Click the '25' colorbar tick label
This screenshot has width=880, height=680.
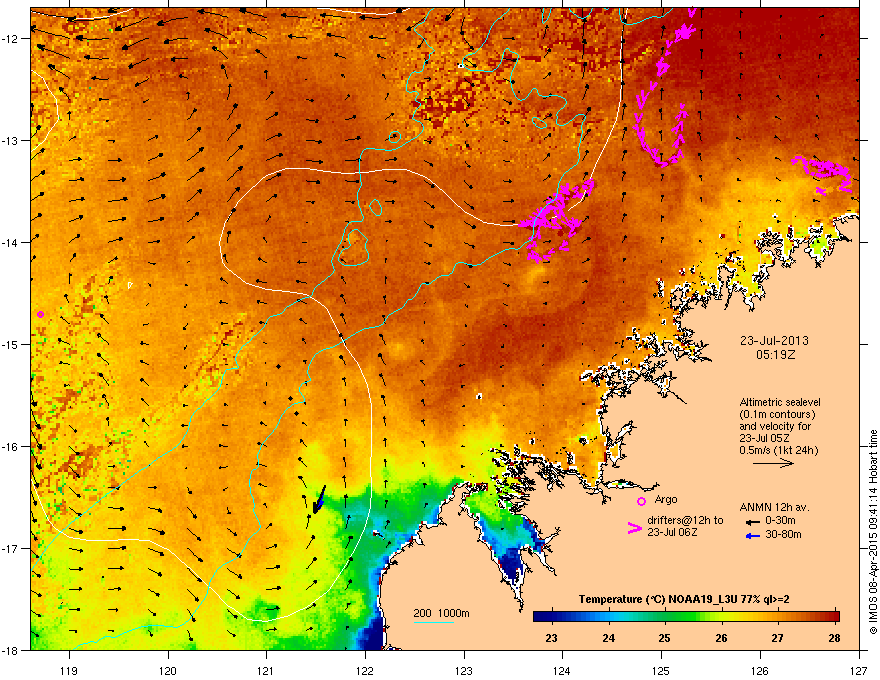[664, 638]
